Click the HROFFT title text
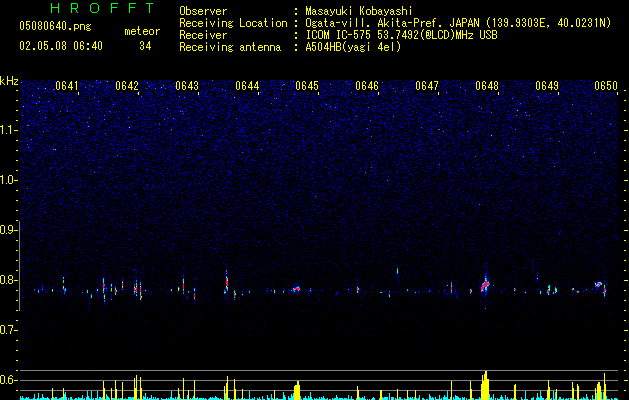The height and width of the screenshot is (400, 629). pos(103,8)
